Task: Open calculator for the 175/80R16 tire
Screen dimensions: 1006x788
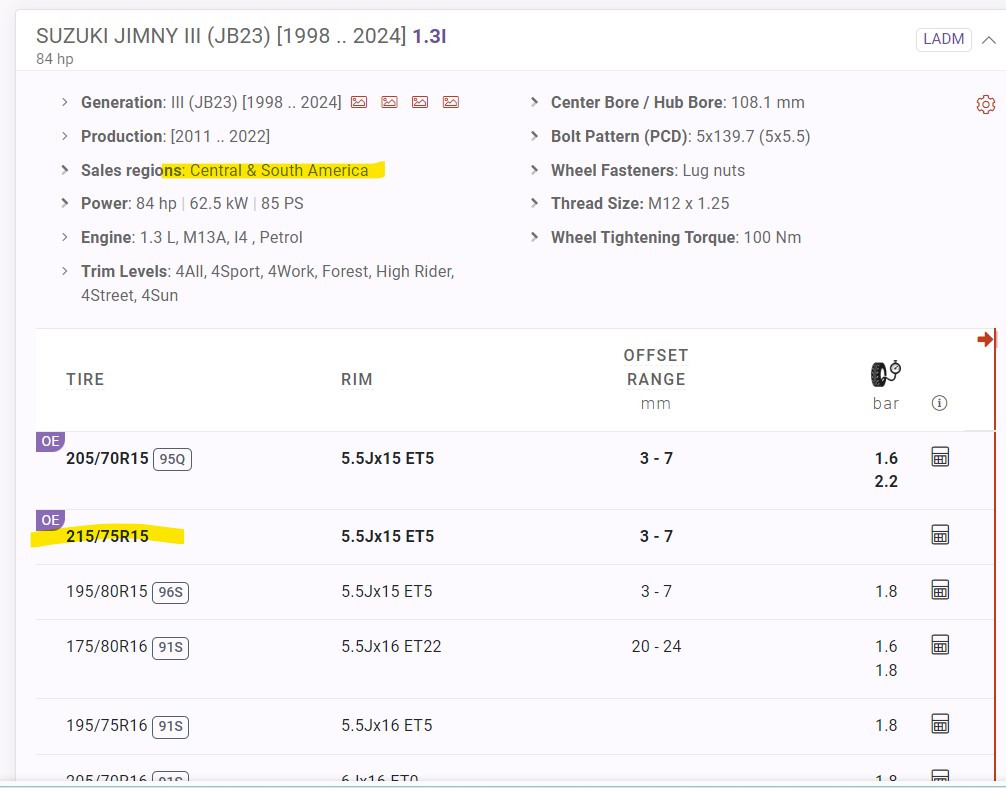Action: pyautogui.click(x=940, y=645)
